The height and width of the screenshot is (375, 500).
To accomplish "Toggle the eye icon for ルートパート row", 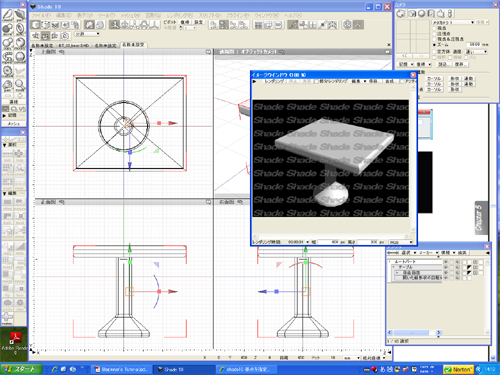I will coord(446,262).
